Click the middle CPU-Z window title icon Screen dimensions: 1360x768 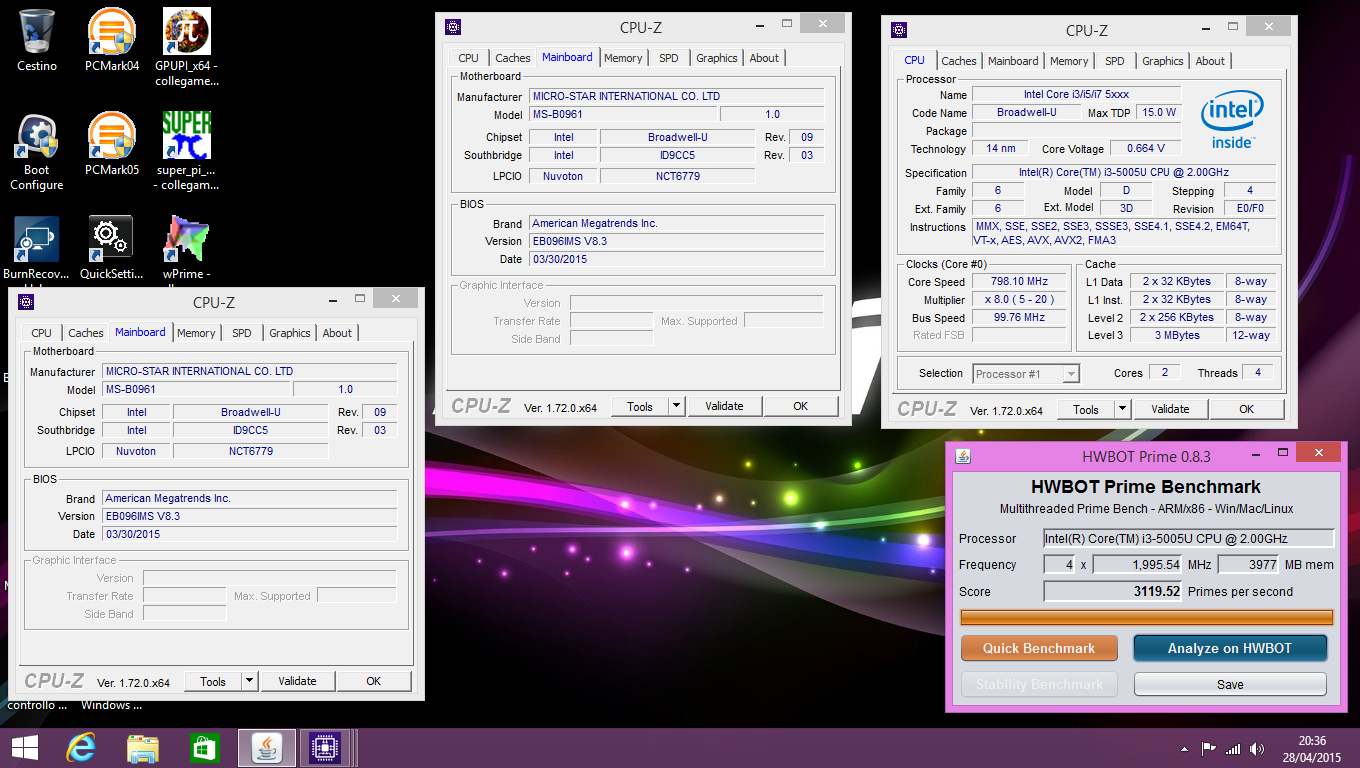[453, 27]
